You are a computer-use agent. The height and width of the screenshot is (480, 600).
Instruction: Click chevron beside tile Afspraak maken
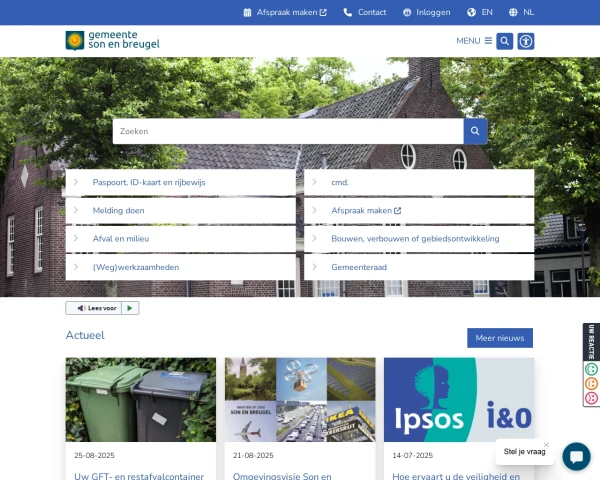[315, 210]
